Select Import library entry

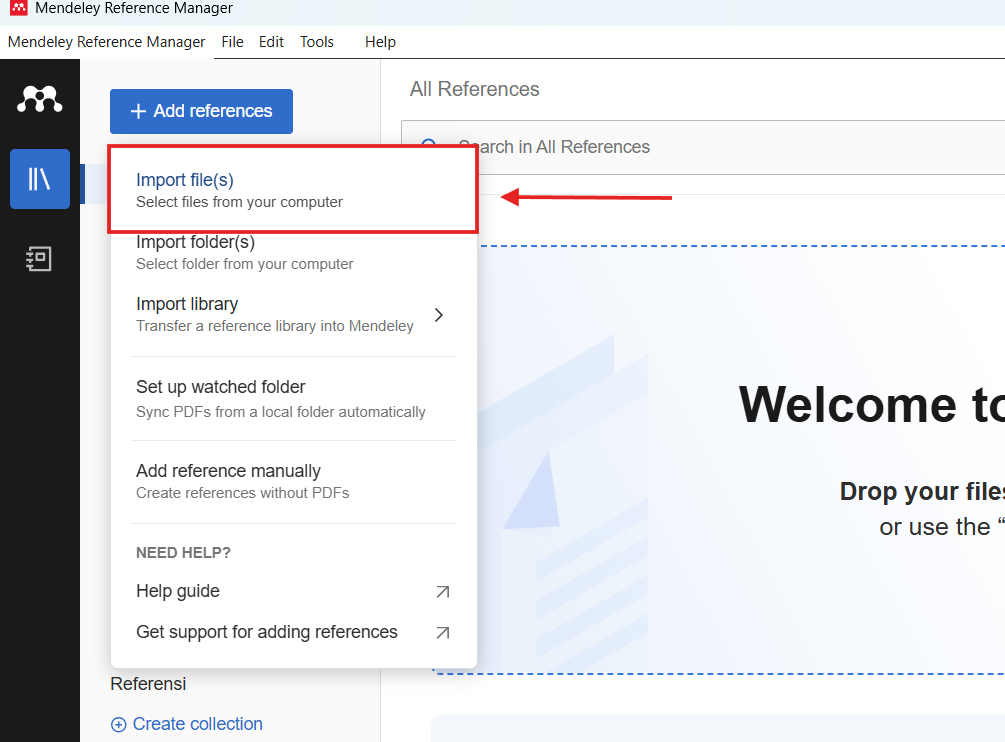click(294, 315)
